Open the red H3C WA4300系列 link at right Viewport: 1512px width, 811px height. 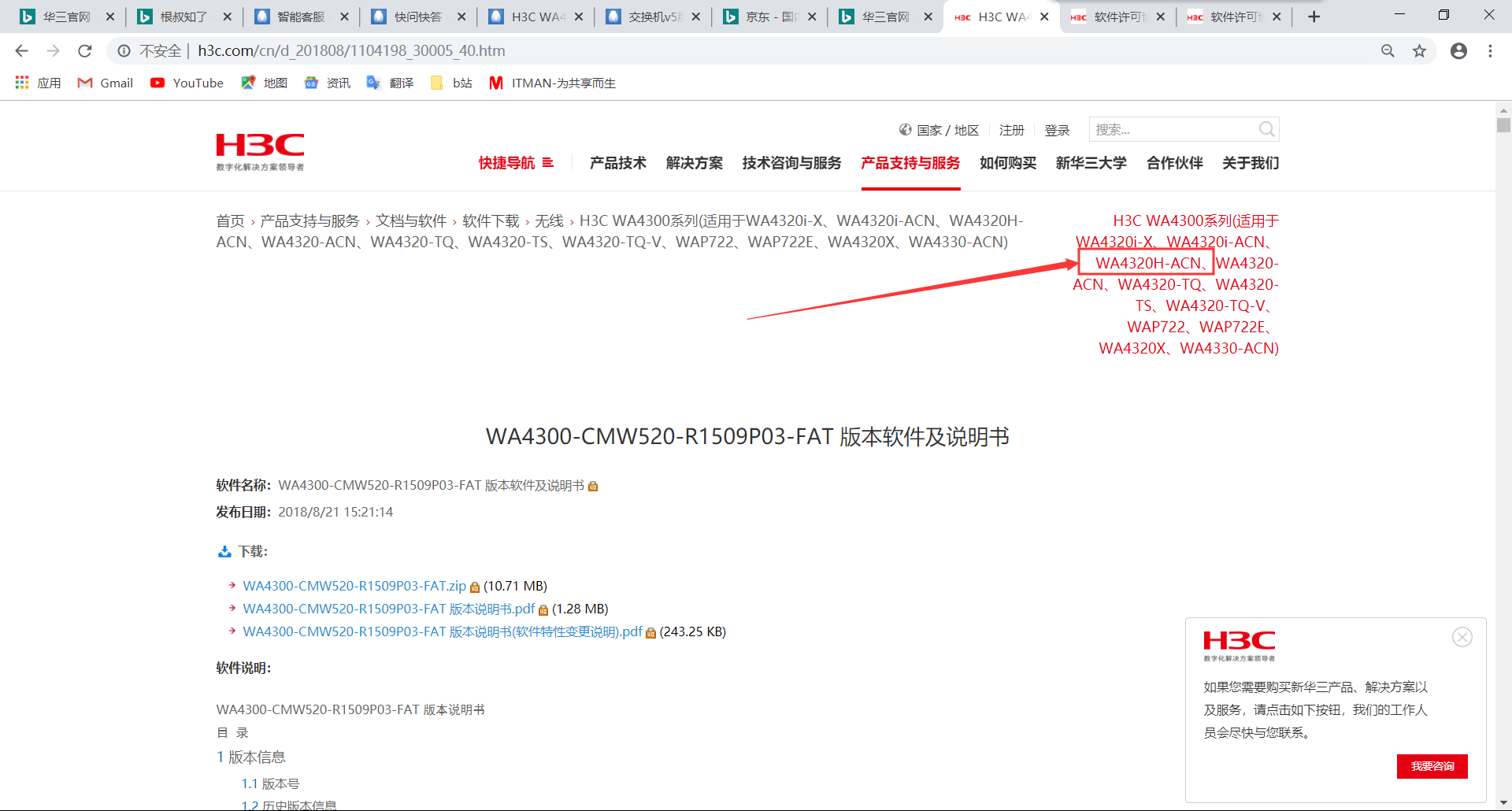coord(1177,284)
